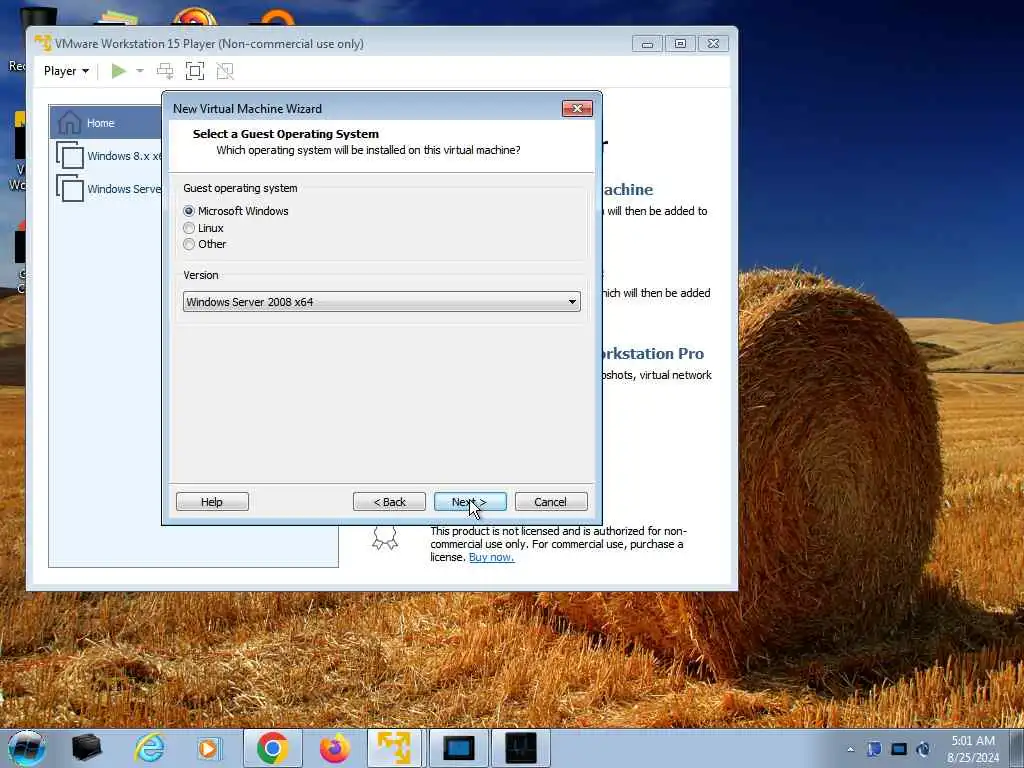The image size is (1024, 768).
Task: Click the black box taskbar icon beside Start
Action: [86, 748]
